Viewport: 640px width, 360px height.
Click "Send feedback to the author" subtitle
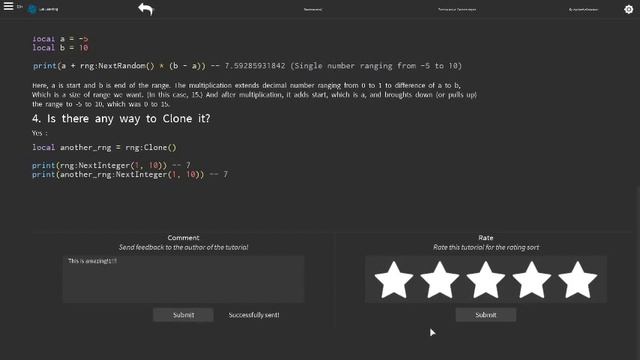click(183, 247)
